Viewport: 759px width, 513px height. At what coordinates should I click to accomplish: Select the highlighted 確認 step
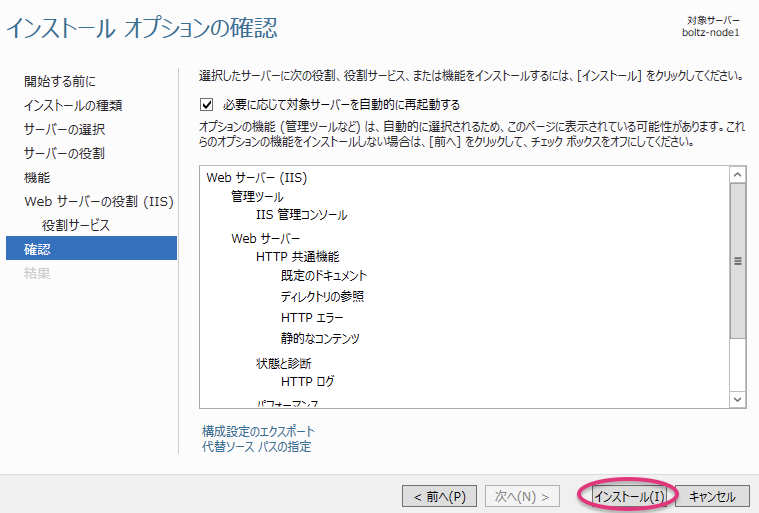coord(91,248)
